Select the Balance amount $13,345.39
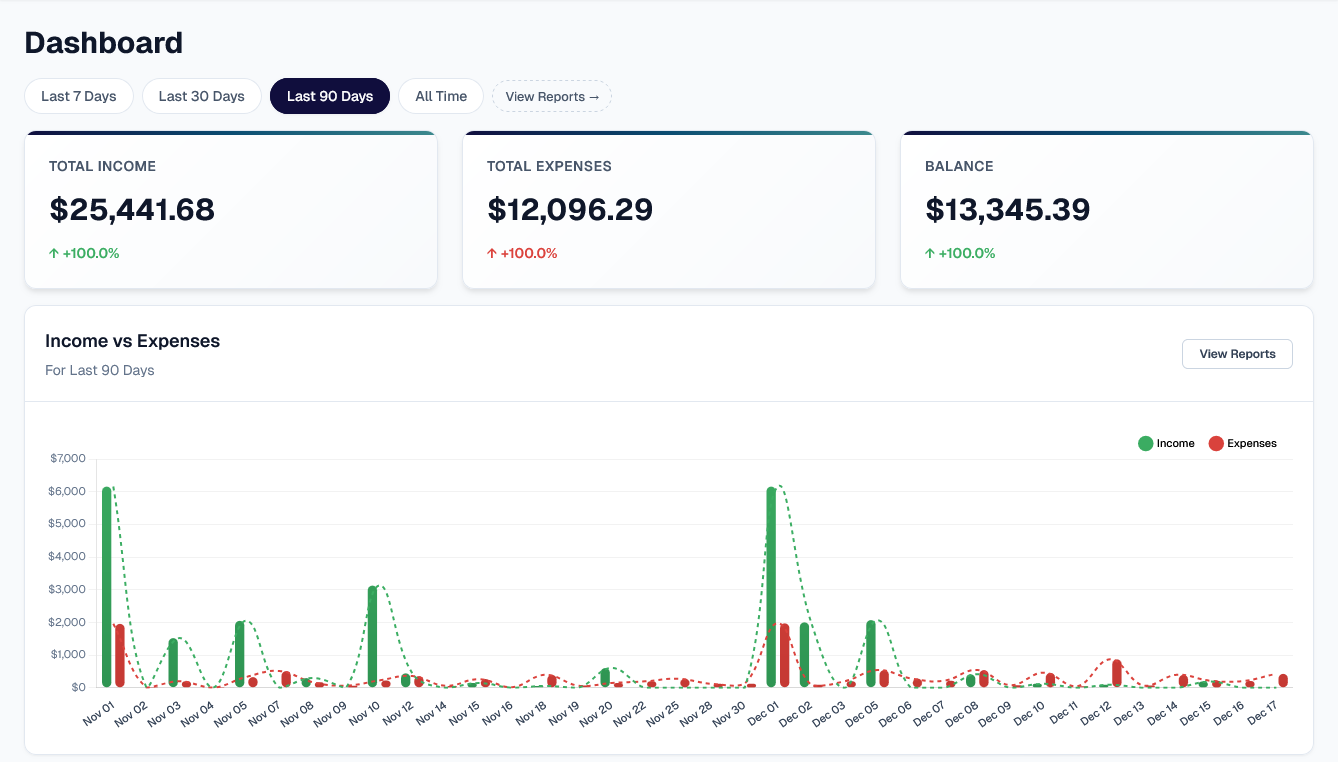 click(1007, 210)
